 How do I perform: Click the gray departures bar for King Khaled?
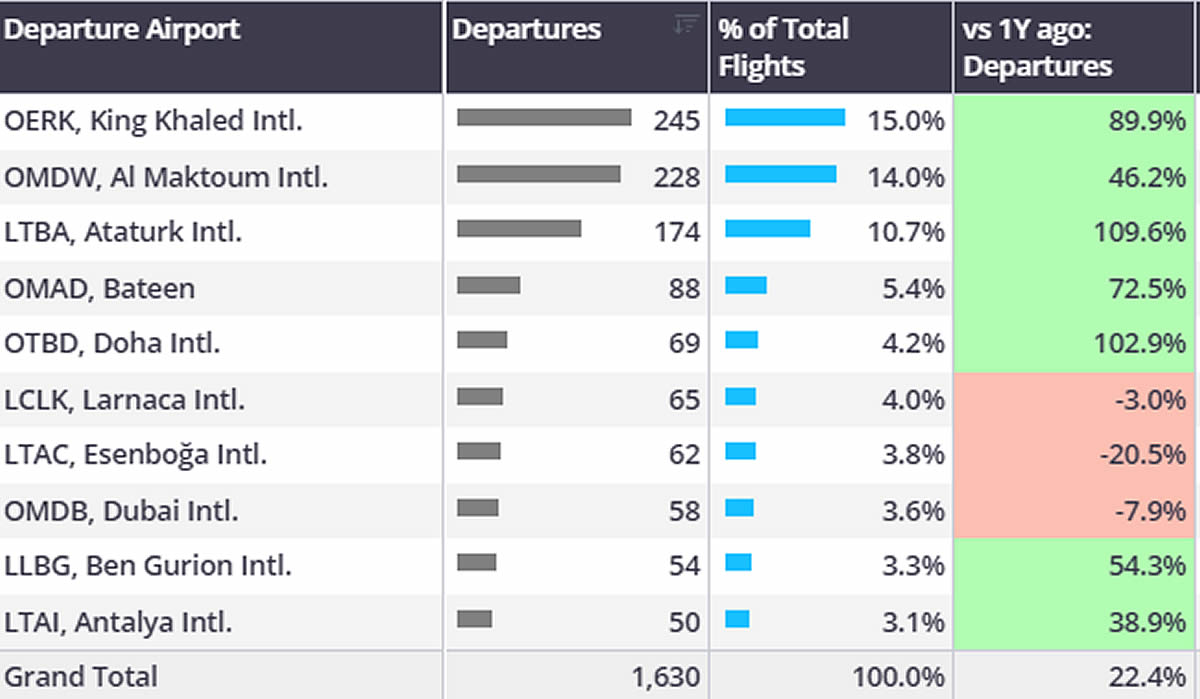point(544,118)
